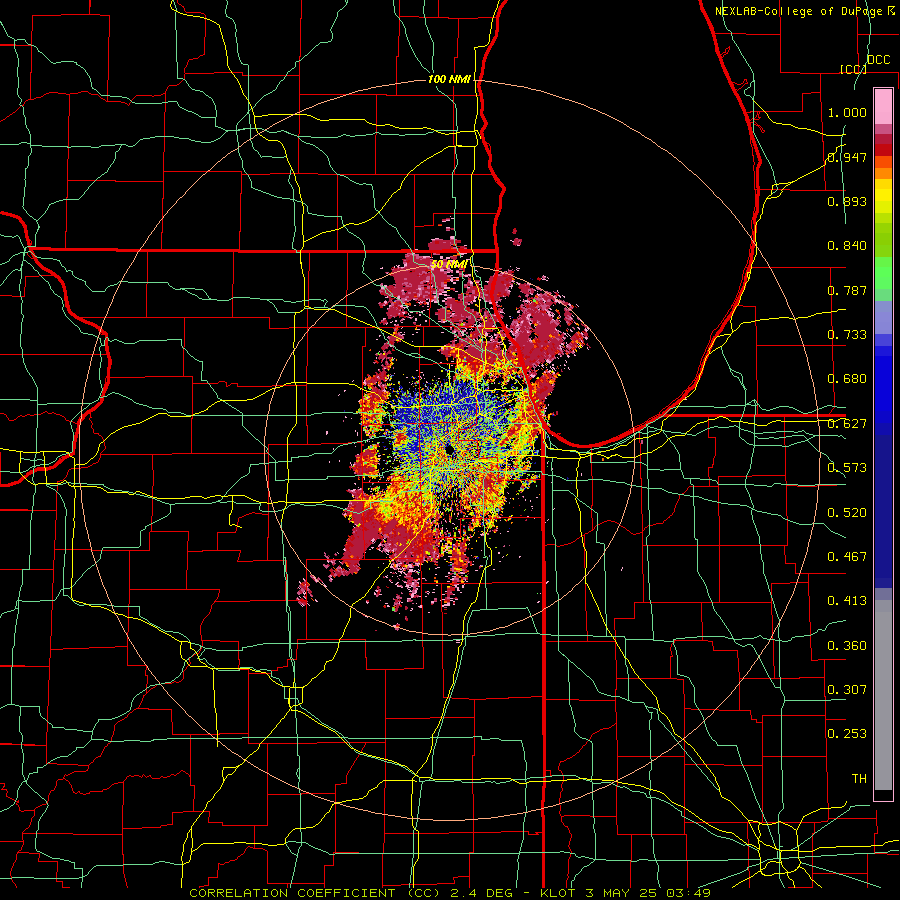This screenshot has width=900, height=900.
Task: Click the TH label near the scale bottom
Action: point(859,779)
